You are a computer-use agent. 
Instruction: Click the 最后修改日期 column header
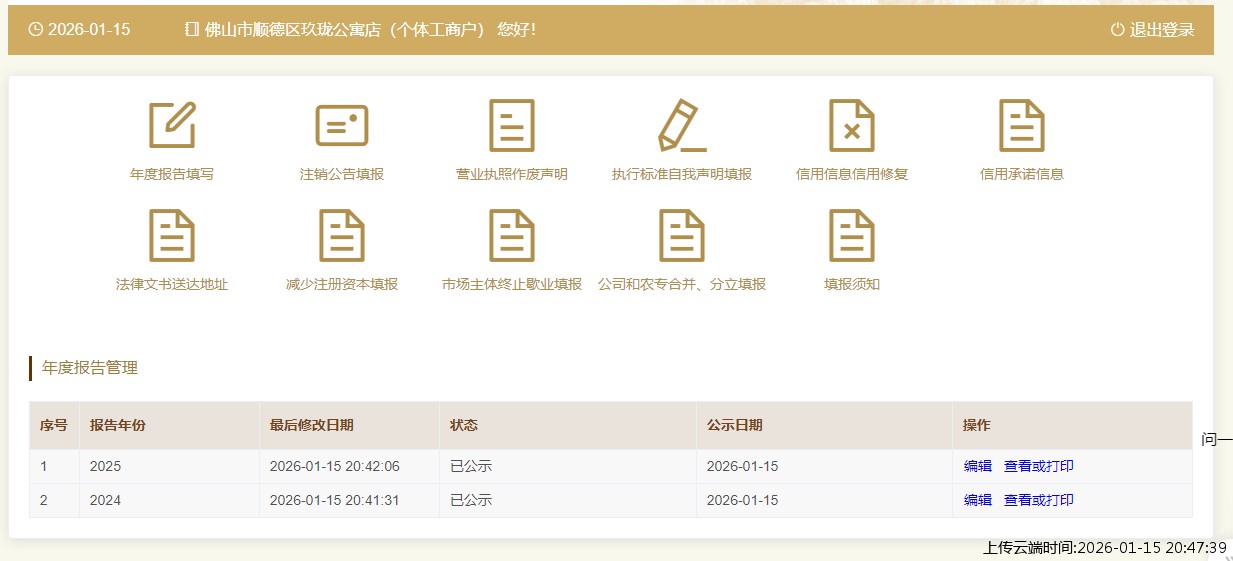311,425
